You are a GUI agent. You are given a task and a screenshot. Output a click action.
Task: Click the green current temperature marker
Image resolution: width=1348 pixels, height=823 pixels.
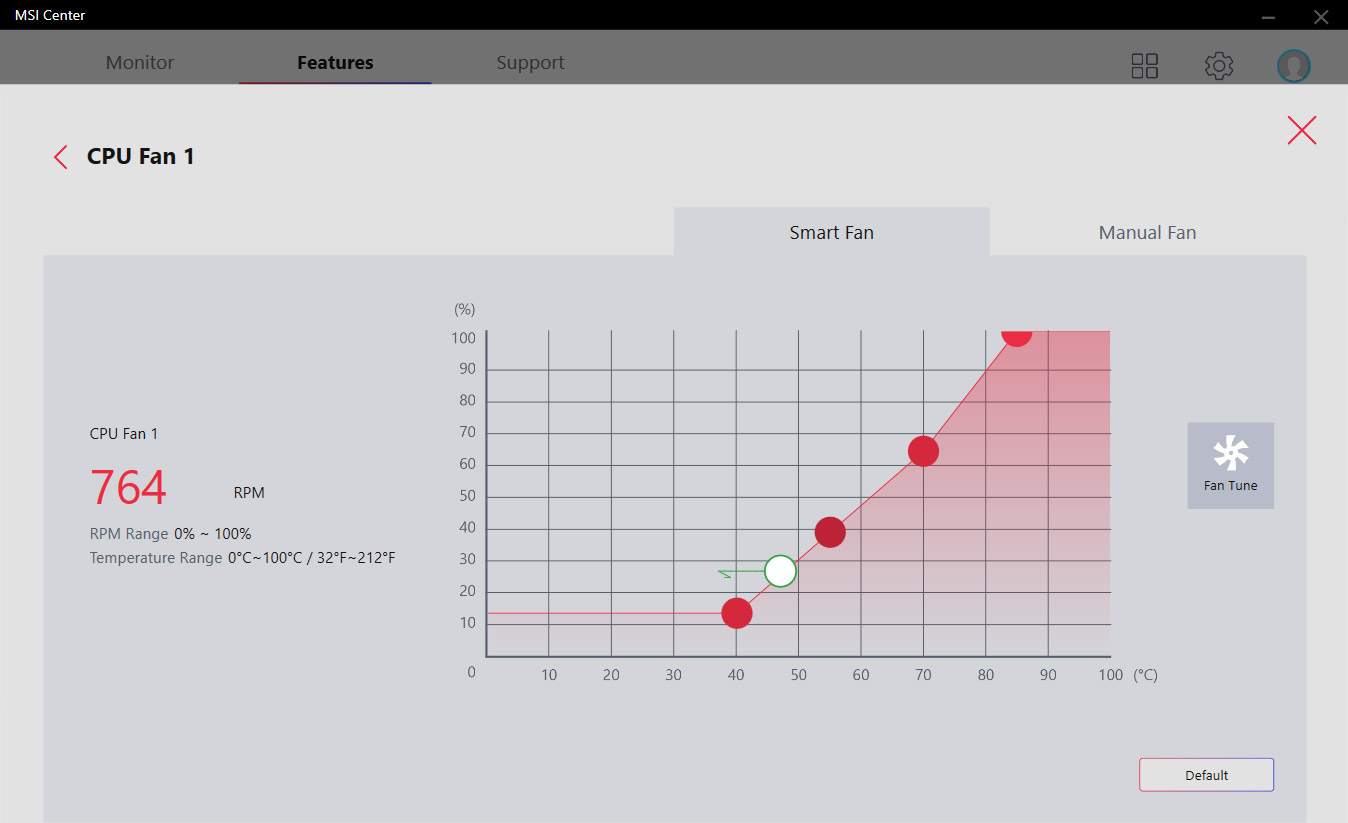pos(780,571)
